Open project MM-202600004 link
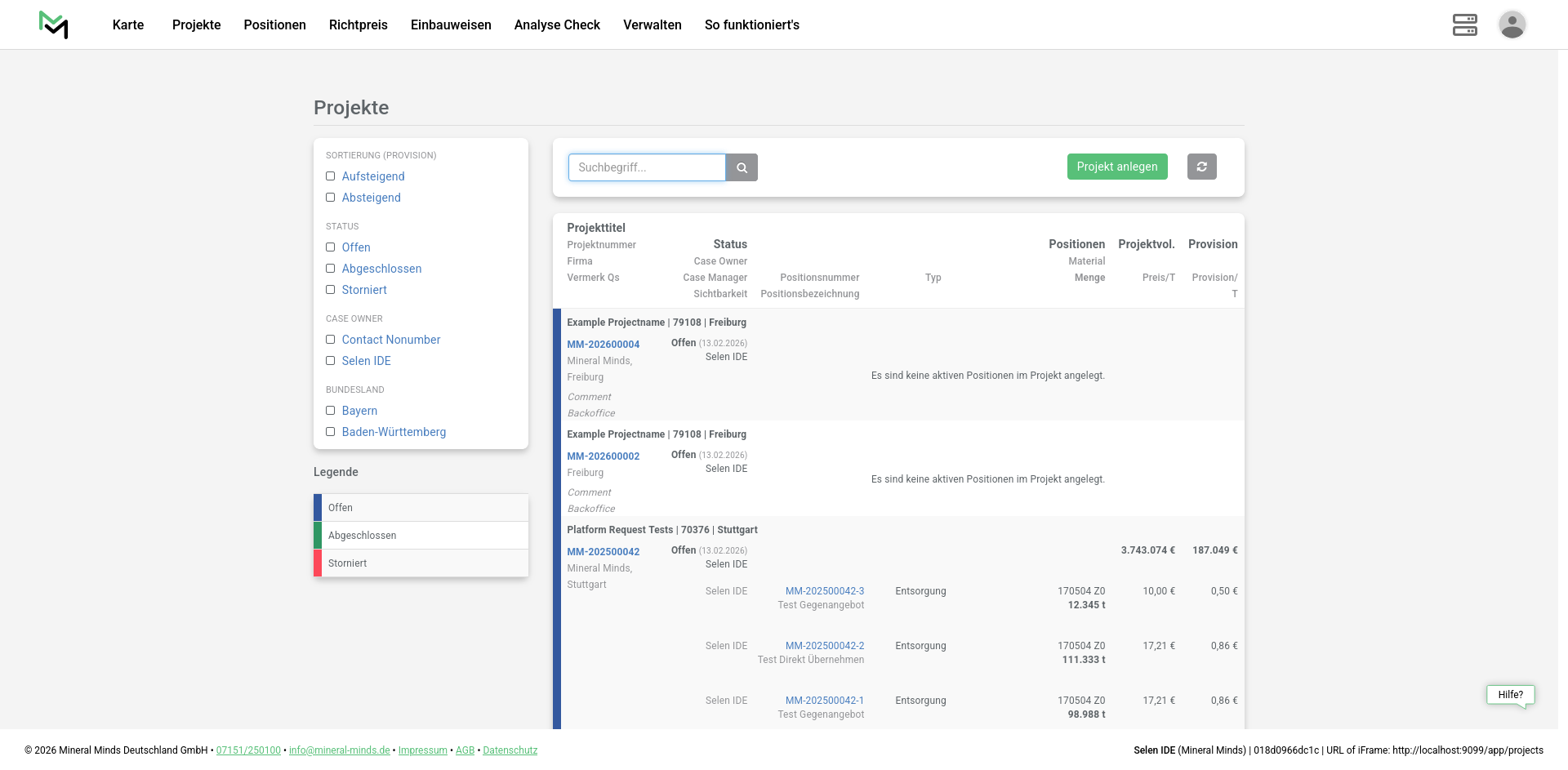Image resolution: width=1568 pixels, height=770 pixels. point(603,345)
